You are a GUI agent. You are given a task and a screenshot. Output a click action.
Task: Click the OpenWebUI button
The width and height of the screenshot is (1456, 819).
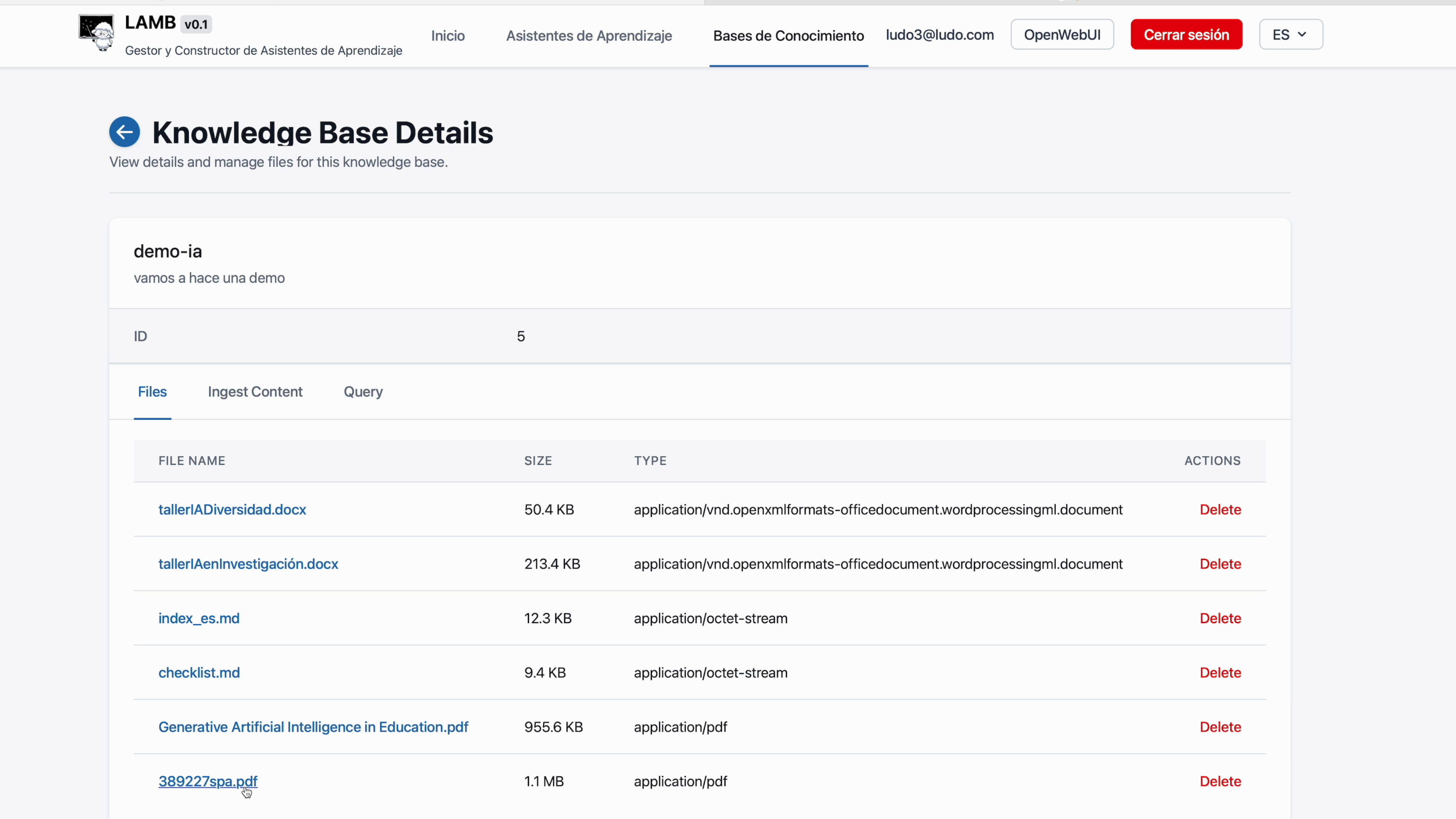pos(1061,35)
